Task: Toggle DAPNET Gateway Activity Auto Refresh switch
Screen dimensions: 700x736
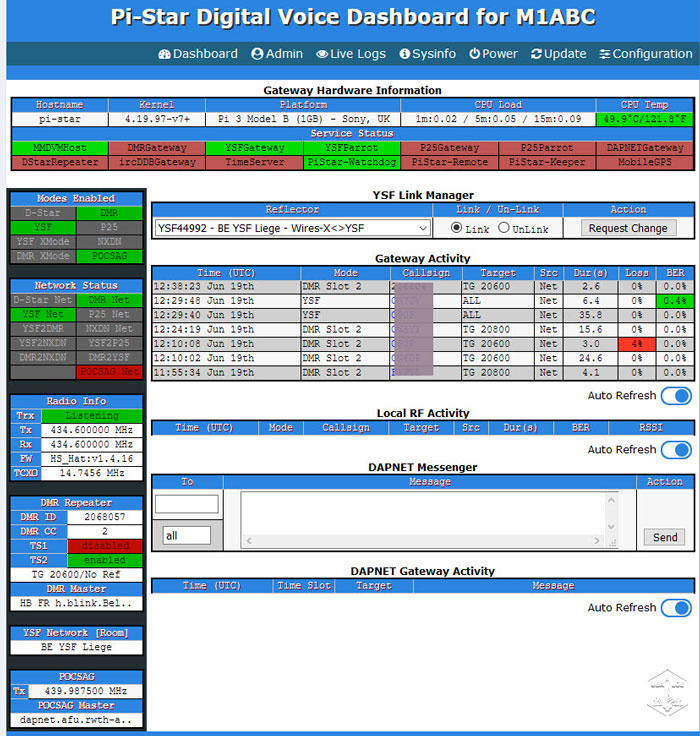Action: coord(677,608)
